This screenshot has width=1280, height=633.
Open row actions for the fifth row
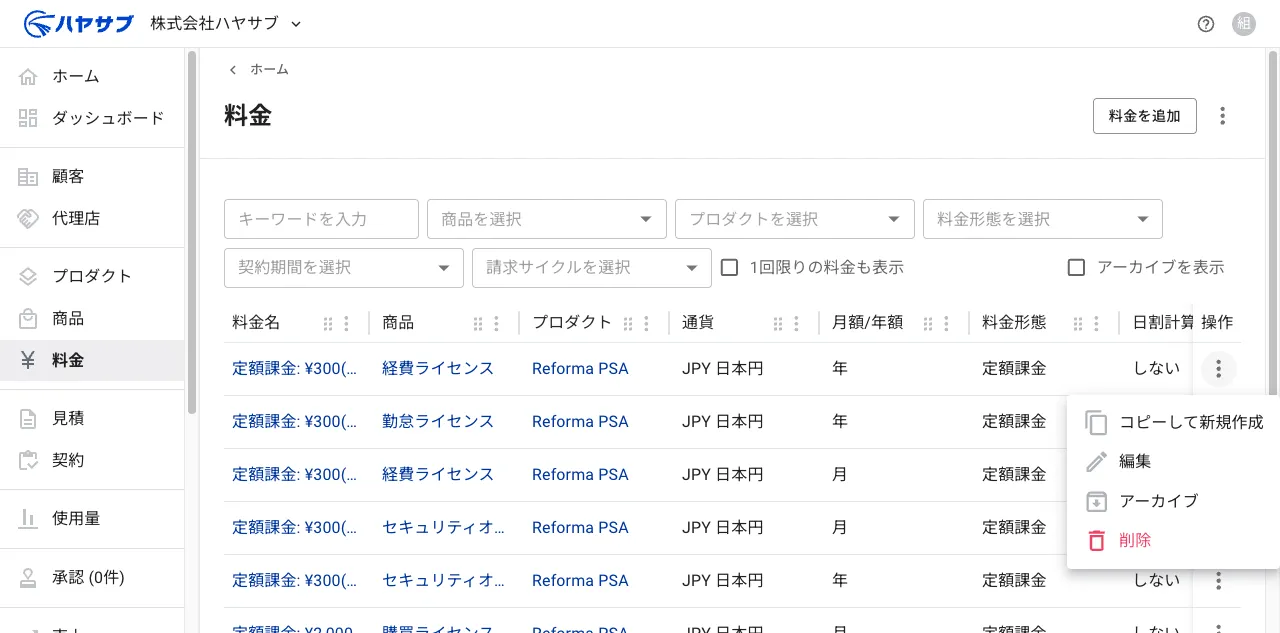1218,581
